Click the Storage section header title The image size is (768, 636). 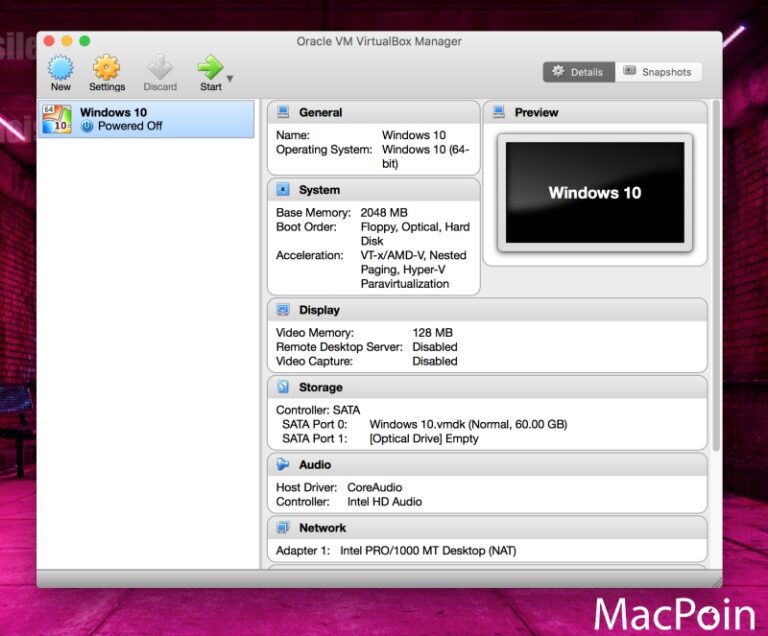[320, 387]
